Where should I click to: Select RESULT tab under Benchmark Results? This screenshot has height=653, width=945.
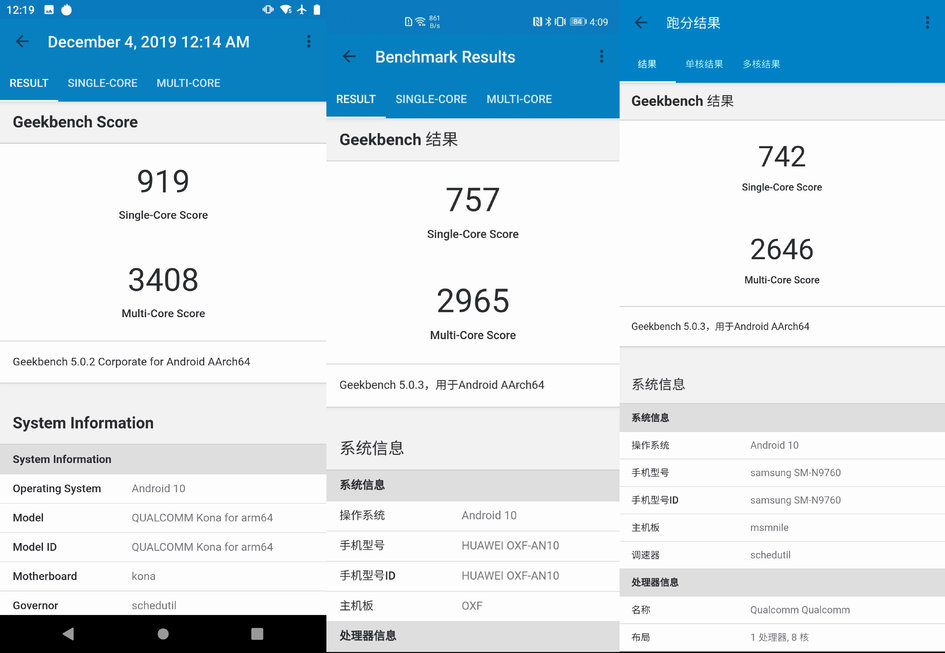click(356, 99)
